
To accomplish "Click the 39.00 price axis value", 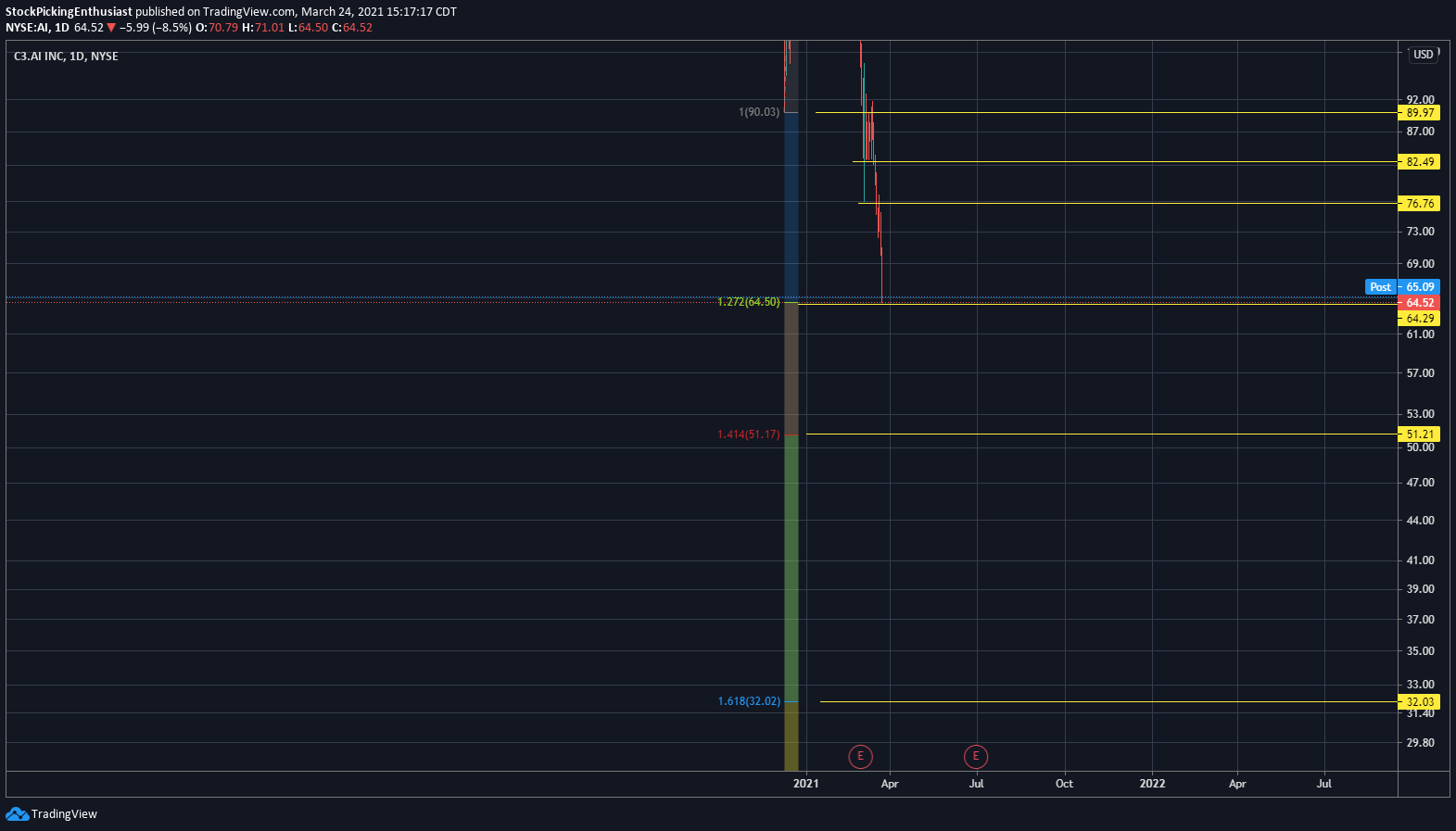I will point(1420,589).
